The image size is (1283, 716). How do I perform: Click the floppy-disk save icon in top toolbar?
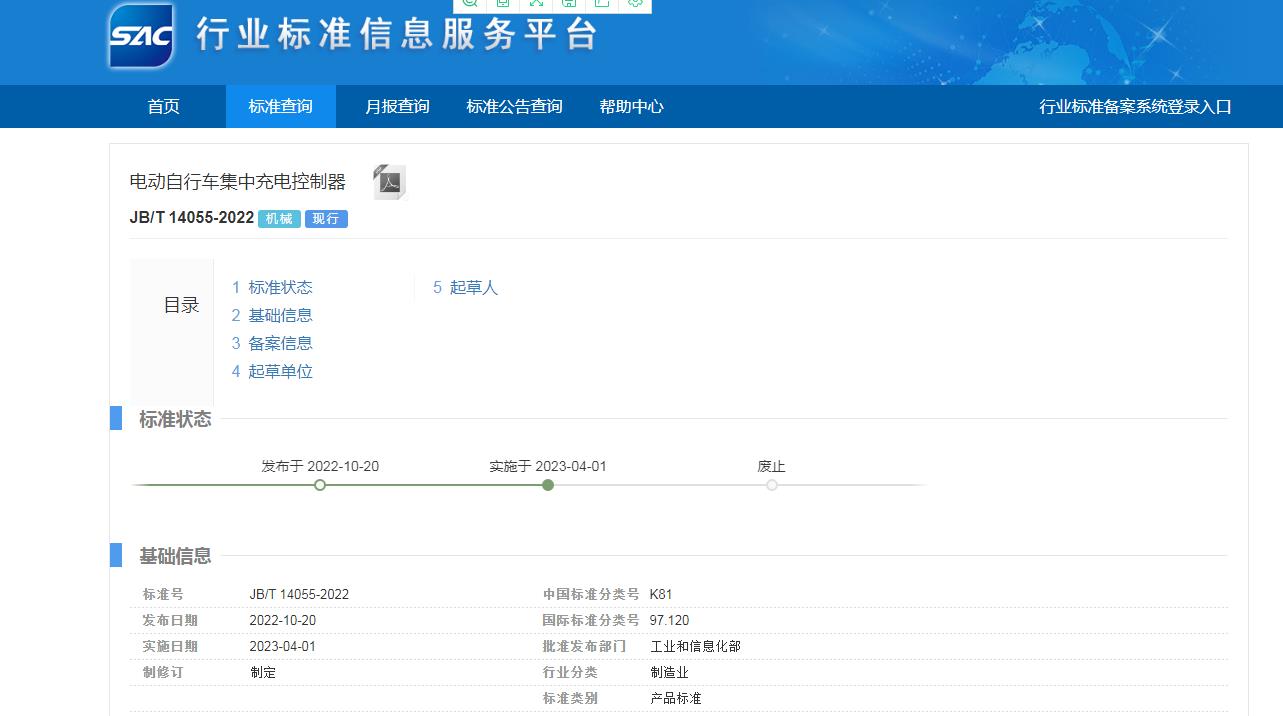pos(569,3)
